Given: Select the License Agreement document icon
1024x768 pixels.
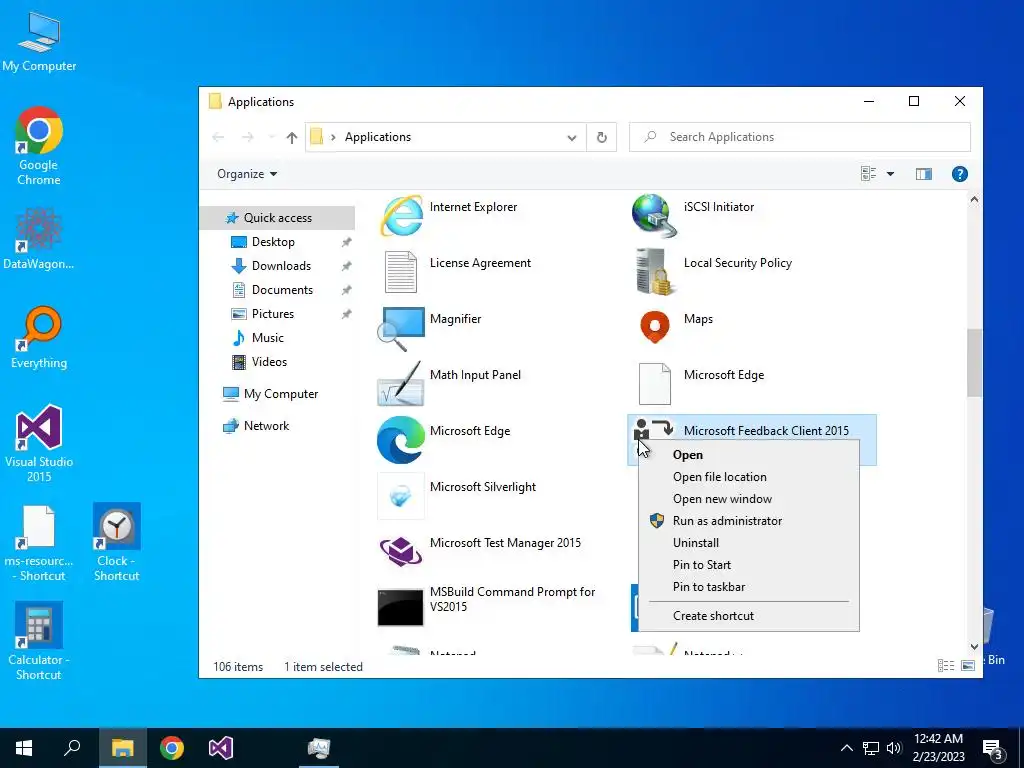Looking at the screenshot, I should click(x=401, y=272).
